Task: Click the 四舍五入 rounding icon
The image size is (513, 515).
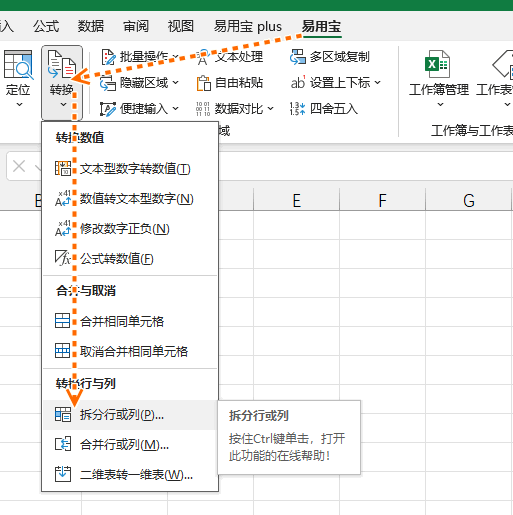Action: pyautogui.click(x=297, y=109)
